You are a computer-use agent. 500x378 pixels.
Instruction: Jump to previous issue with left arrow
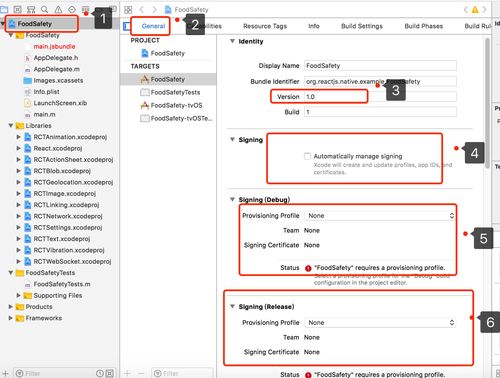coord(466,10)
